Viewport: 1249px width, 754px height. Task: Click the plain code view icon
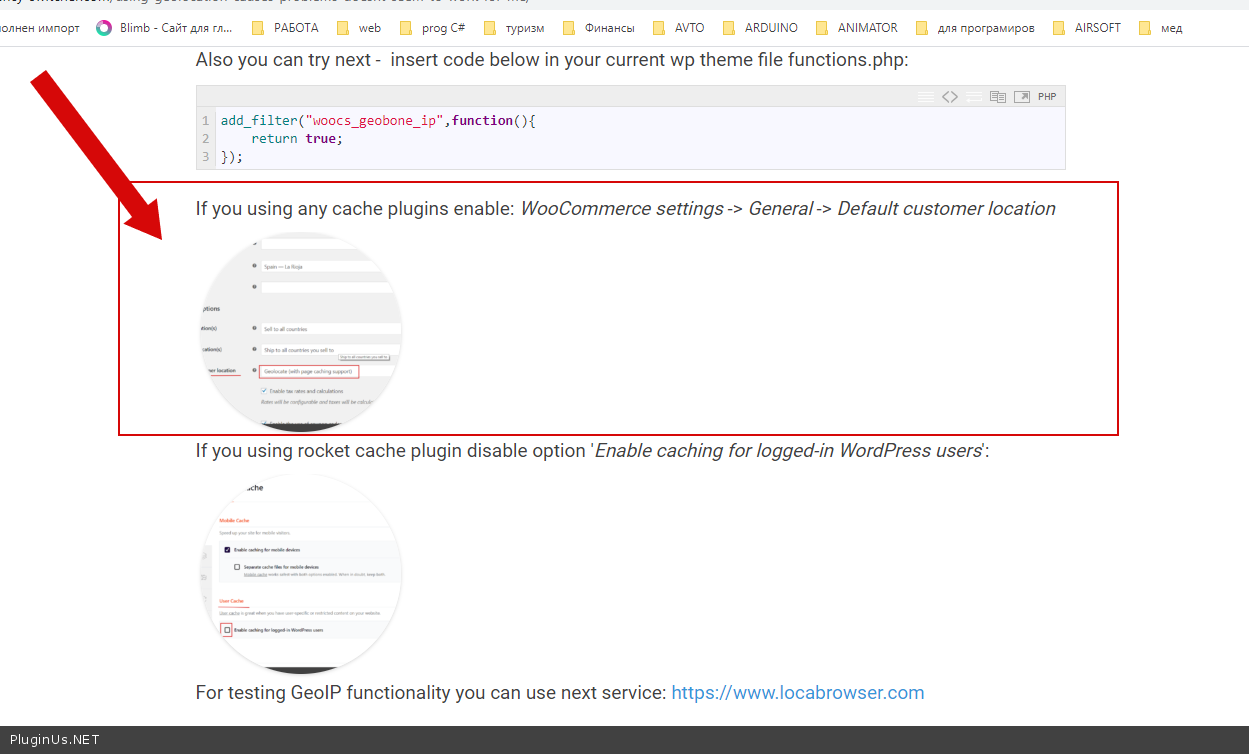point(950,97)
